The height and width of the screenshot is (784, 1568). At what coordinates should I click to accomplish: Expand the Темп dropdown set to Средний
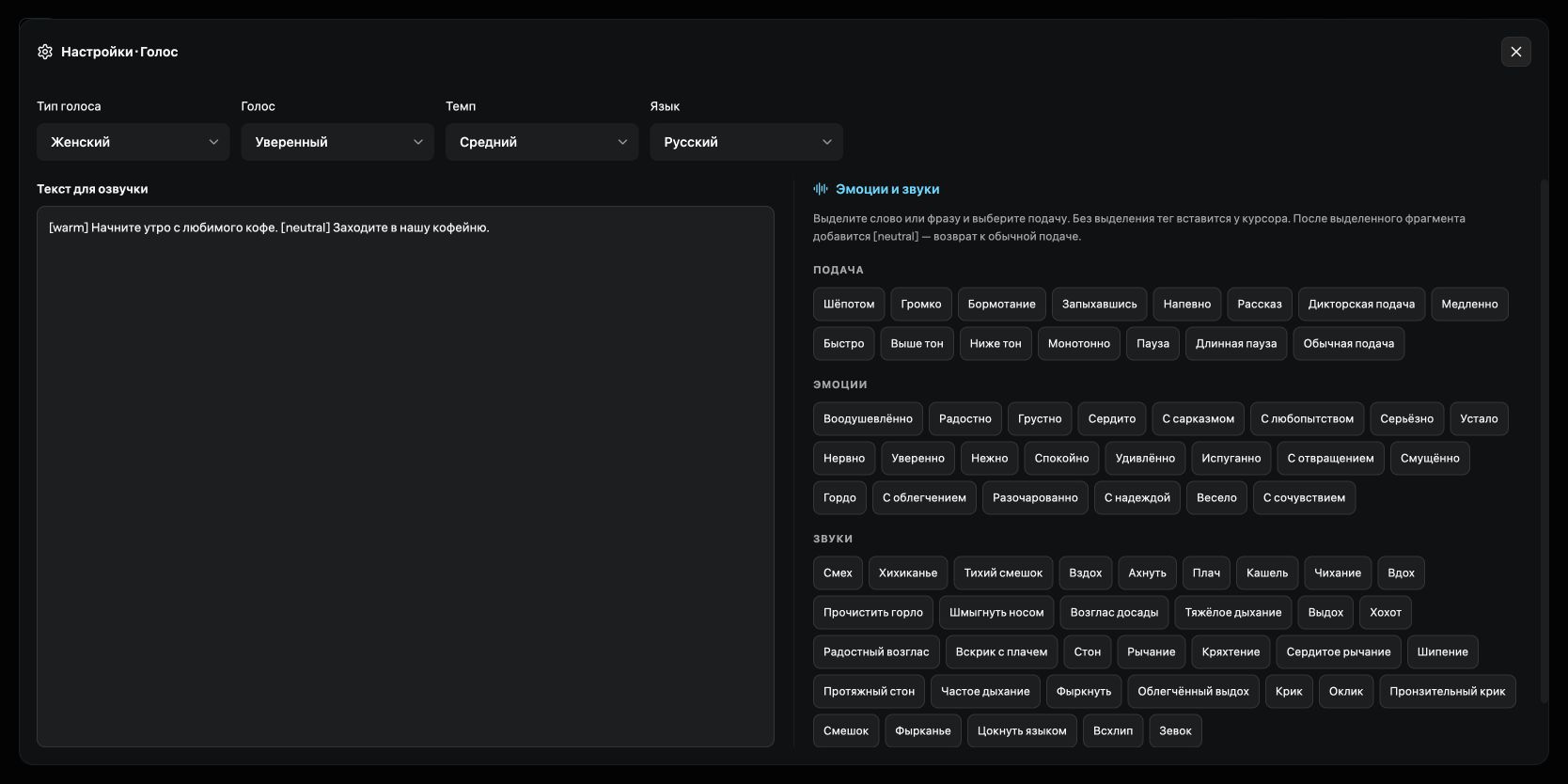[x=541, y=142]
